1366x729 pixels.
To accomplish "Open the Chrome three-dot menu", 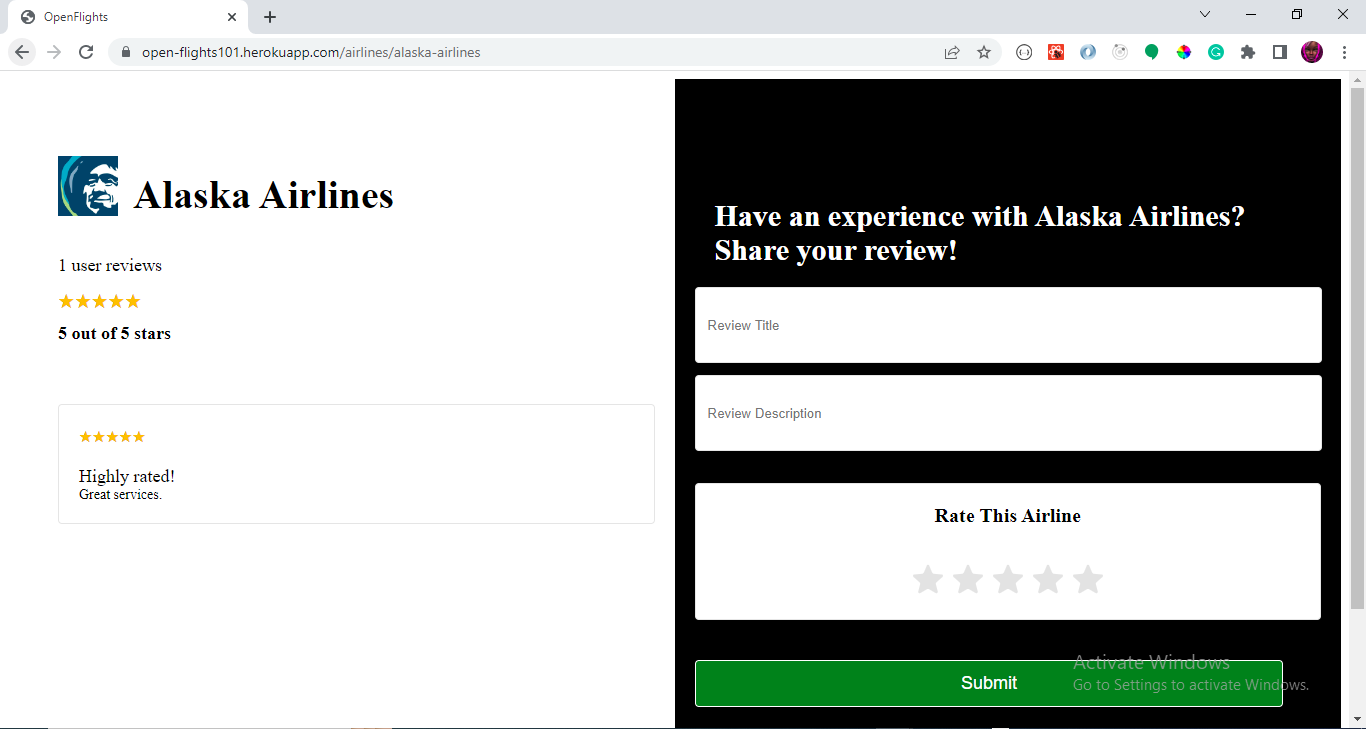I will [1344, 52].
